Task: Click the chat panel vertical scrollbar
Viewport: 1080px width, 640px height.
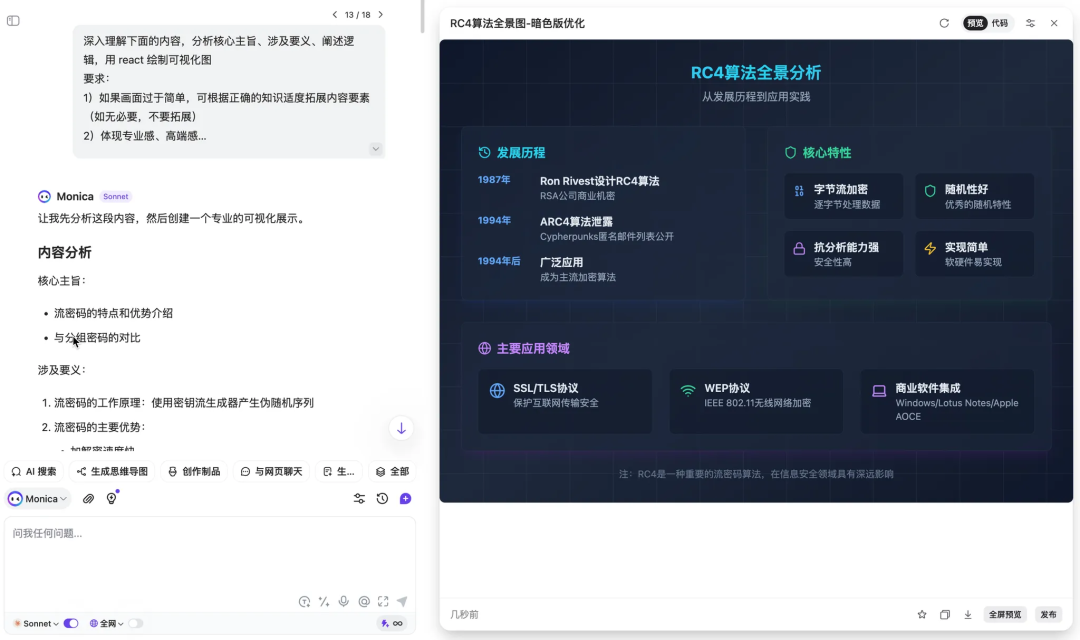Action: click(x=422, y=17)
